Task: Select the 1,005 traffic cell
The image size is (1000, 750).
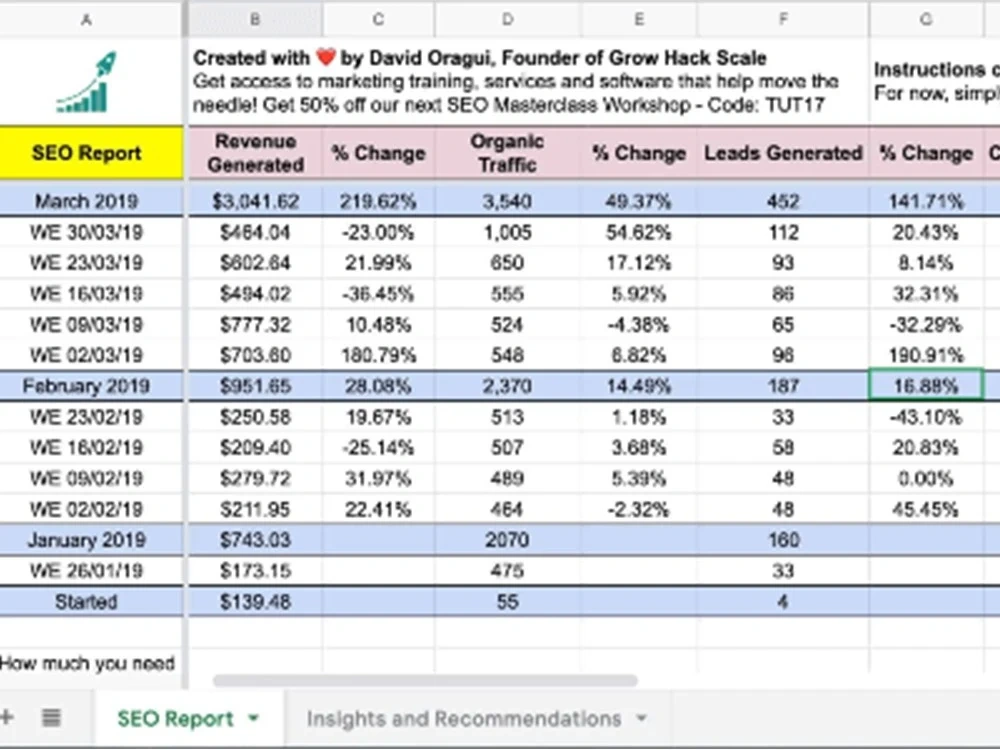Action: (x=508, y=232)
